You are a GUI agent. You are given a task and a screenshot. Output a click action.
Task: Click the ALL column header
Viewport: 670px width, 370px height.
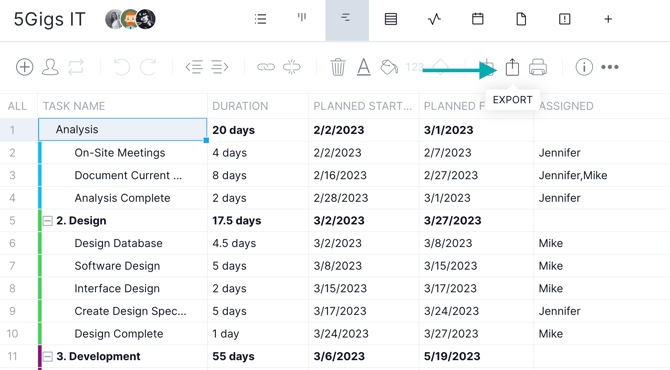17,106
